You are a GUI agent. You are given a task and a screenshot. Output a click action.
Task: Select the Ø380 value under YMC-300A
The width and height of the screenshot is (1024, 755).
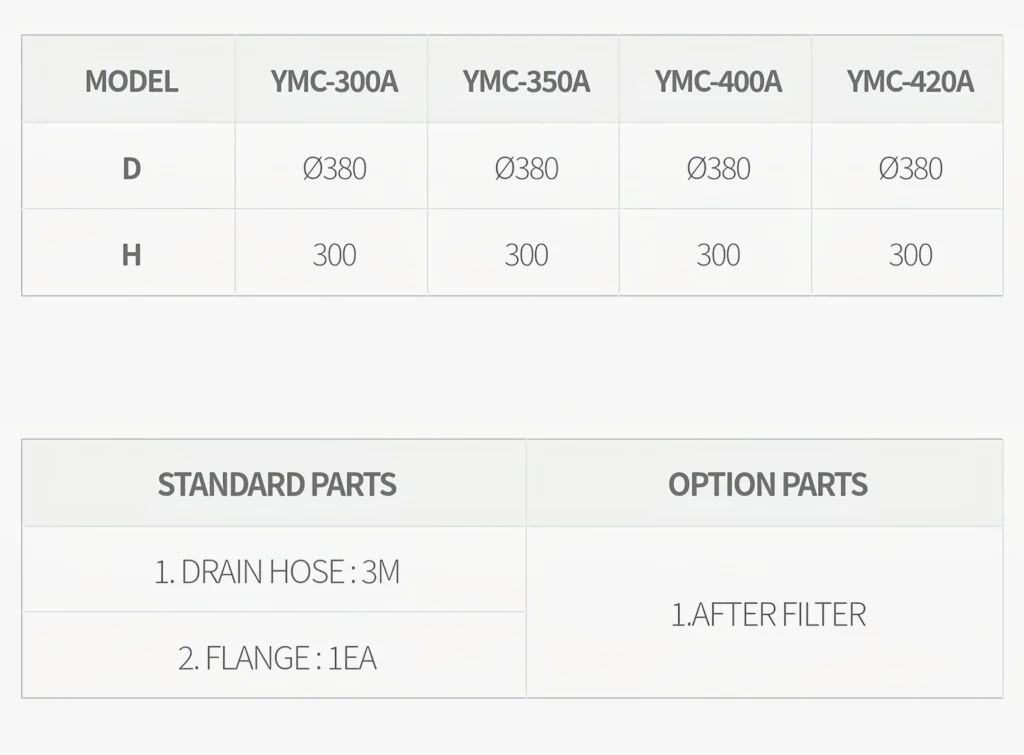334,168
